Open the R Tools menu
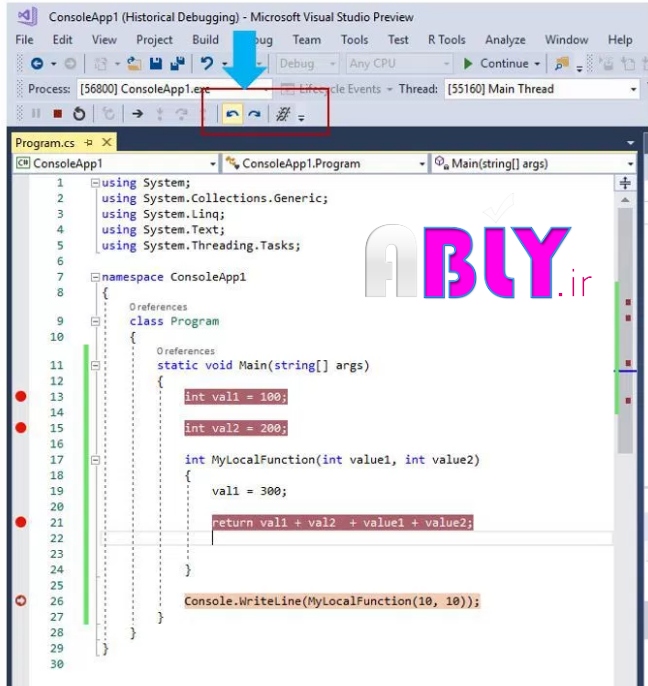The width and height of the screenshot is (648, 686). (446, 40)
